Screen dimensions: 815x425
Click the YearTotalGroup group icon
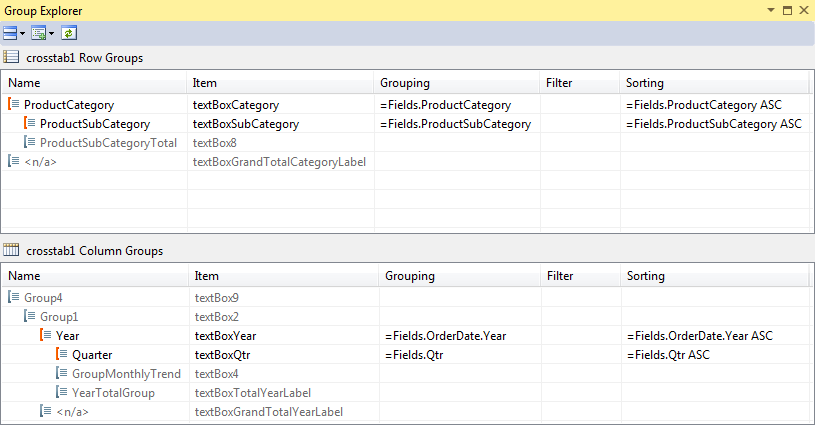[x=62, y=392]
